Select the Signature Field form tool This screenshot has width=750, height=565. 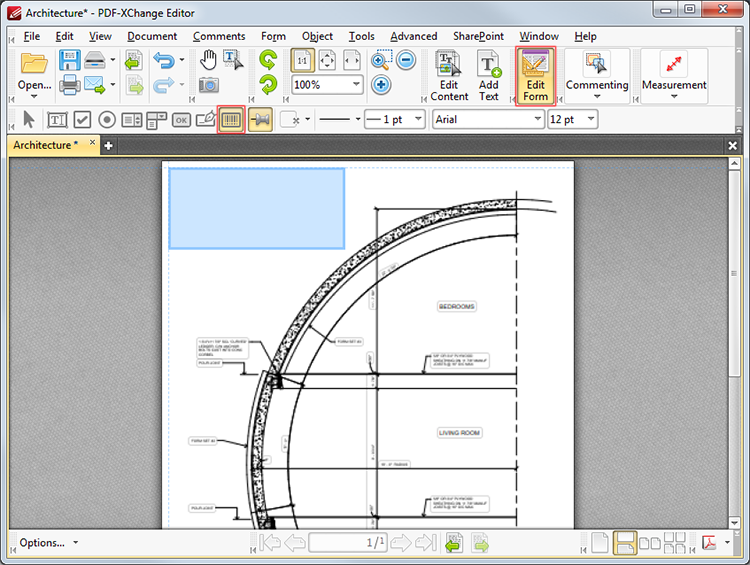pyautogui.click(x=206, y=120)
